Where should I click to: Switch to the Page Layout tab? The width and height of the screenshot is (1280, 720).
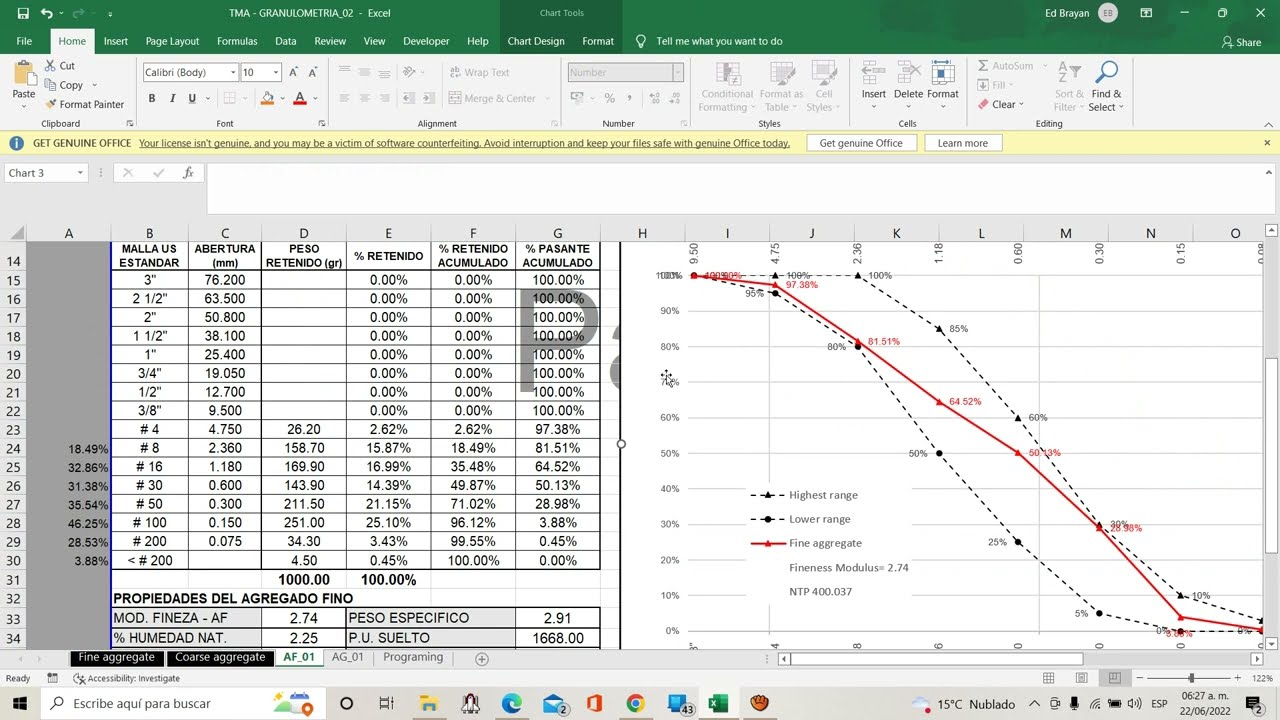tap(172, 41)
